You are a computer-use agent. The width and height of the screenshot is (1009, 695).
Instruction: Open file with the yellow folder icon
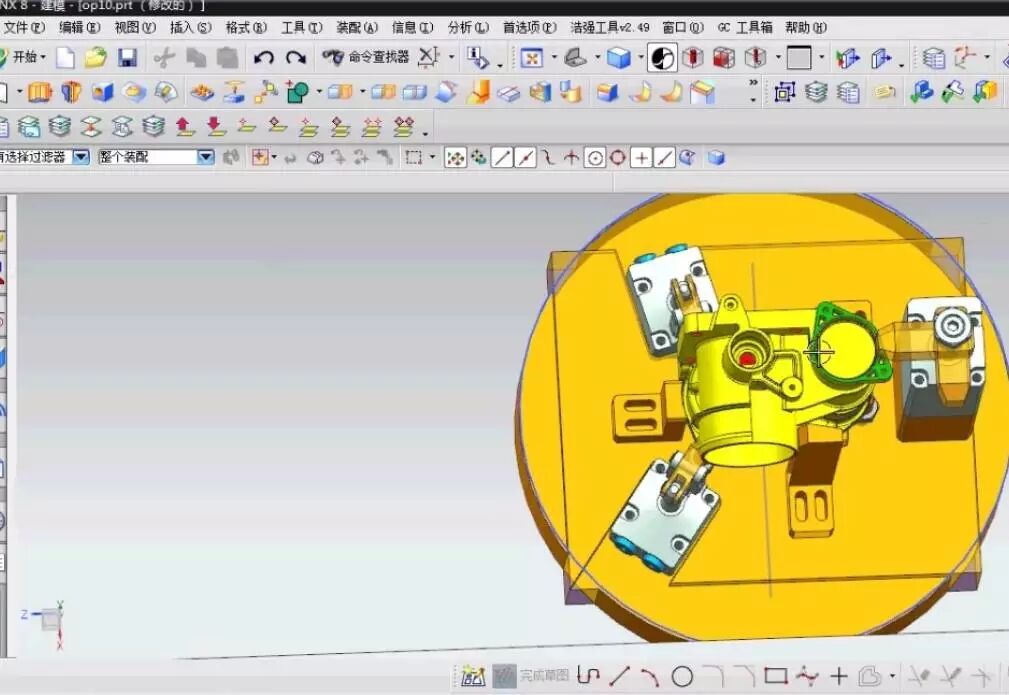pyautogui.click(x=96, y=58)
